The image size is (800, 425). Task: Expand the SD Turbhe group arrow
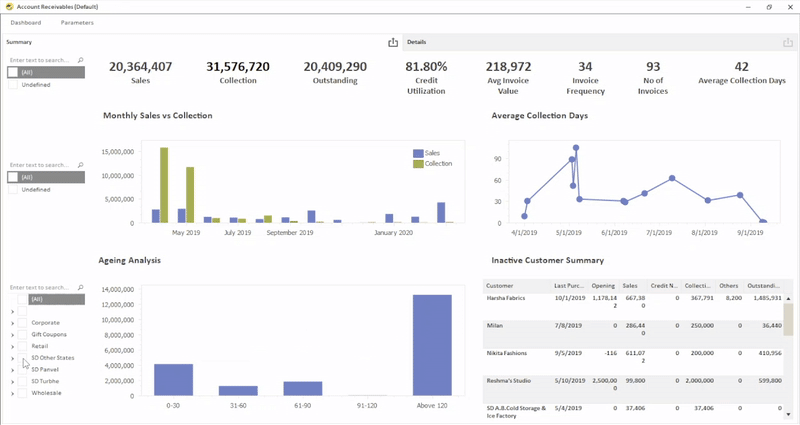point(12,382)
